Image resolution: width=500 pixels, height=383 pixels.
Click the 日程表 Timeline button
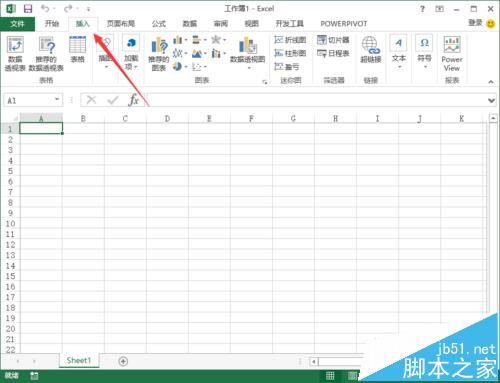coord(333,53)
